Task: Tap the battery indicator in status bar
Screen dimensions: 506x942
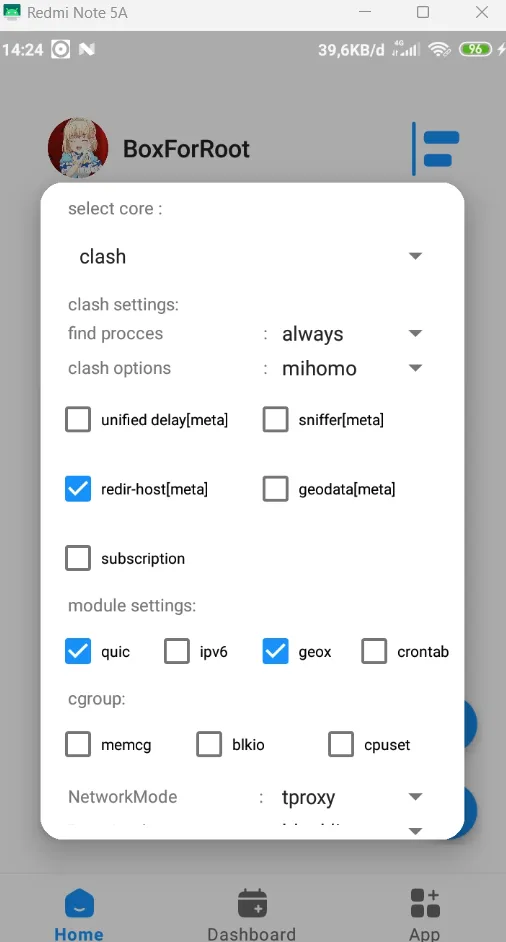Action: point(475,49)
